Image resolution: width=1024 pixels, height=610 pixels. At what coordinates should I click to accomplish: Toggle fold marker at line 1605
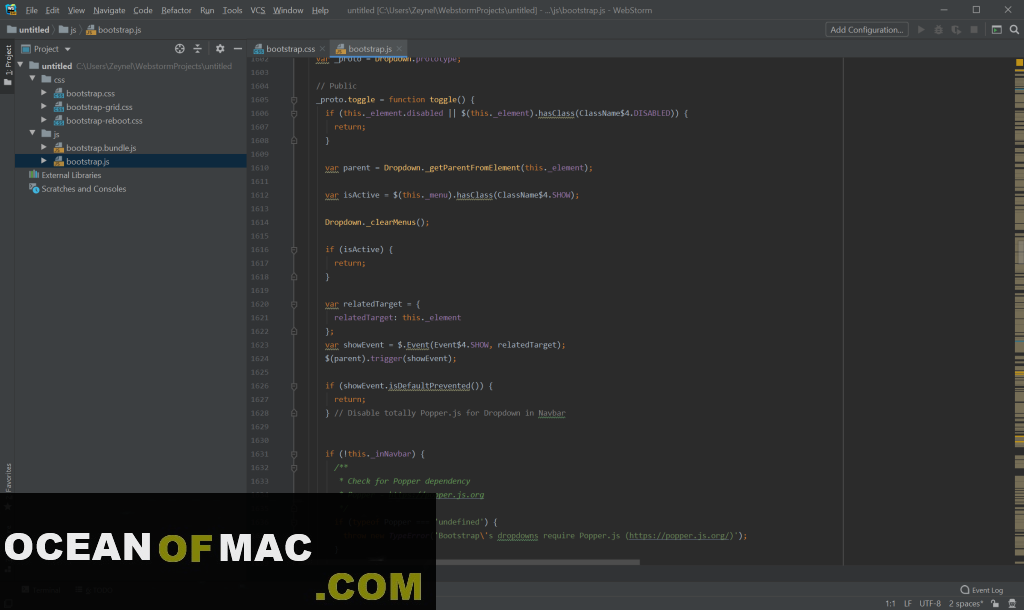(x=294, y=100)
